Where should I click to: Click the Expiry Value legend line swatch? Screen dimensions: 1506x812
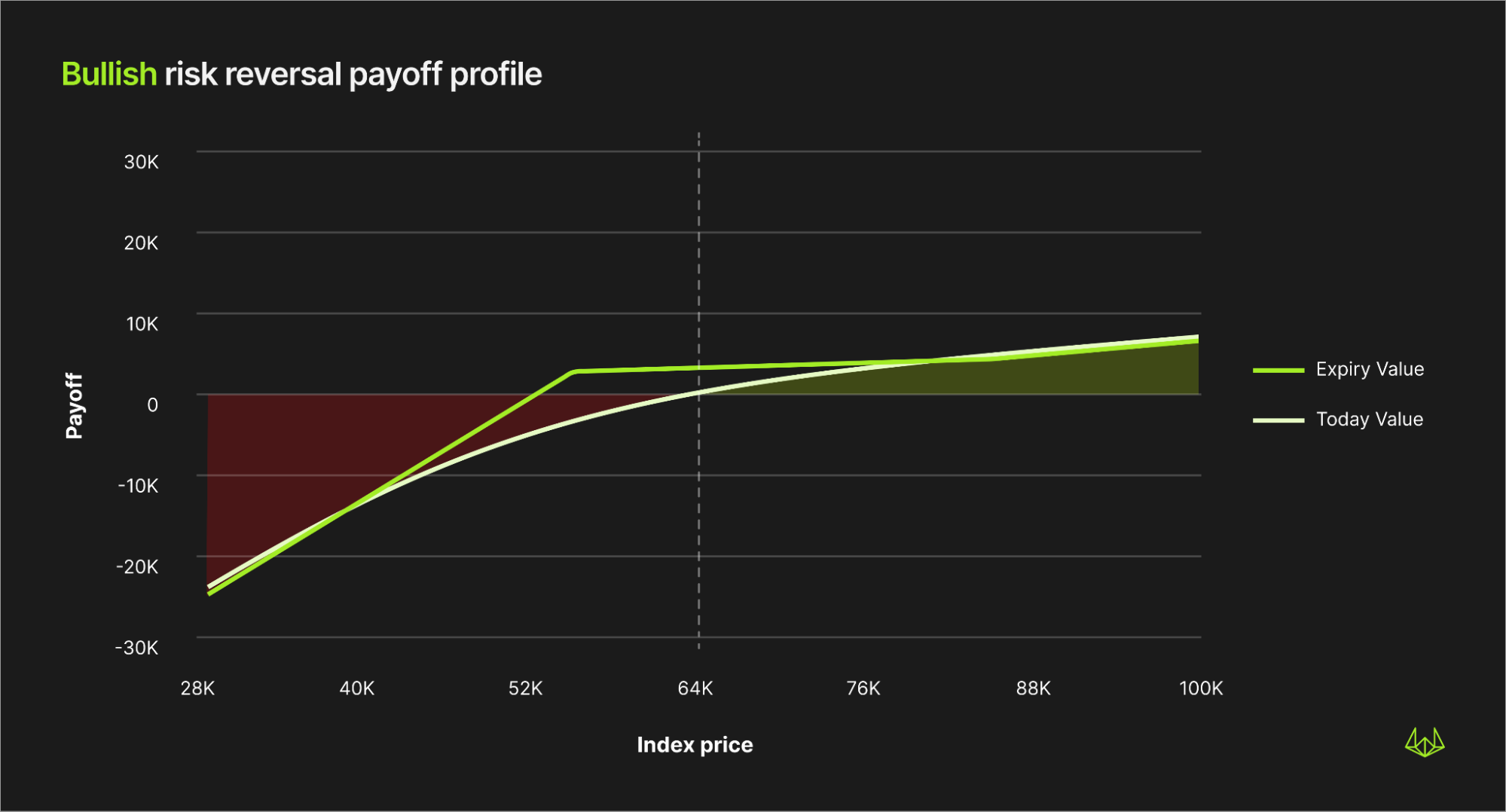[x=1278, y=370]
